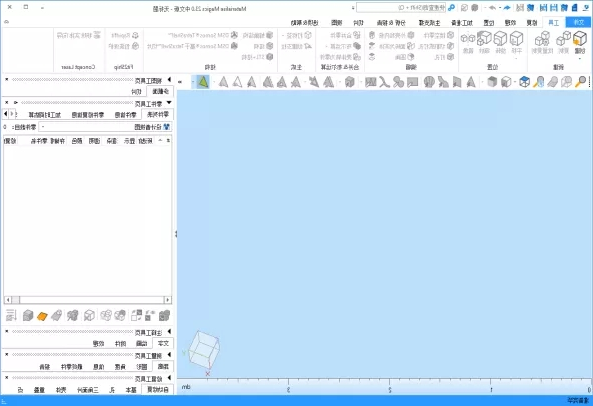The width and height of the screenshot is (593, 406).
Task: Expand the 注释工具页 panel arrow
Action: (x=169, y=332)
